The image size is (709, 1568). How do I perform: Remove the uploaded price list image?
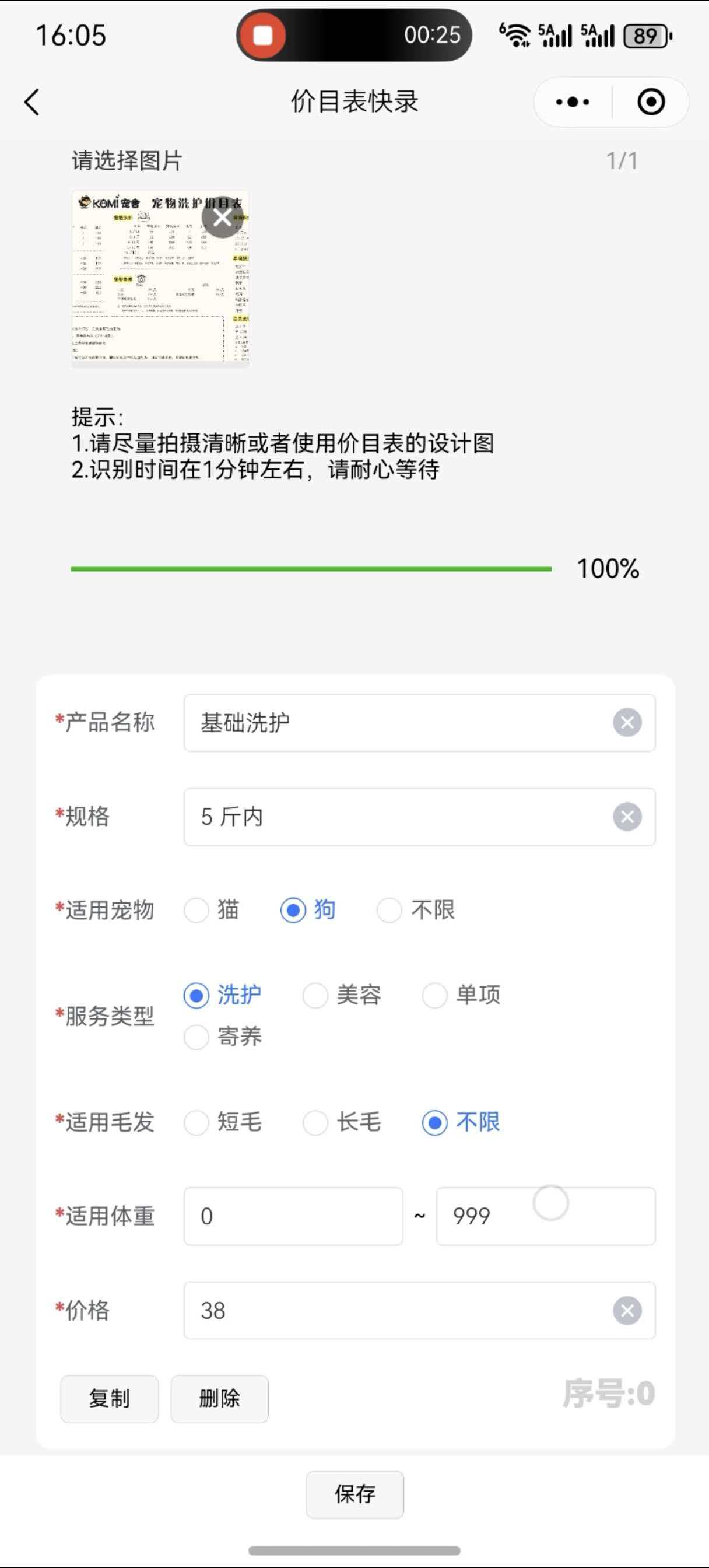tap(223, 218)
